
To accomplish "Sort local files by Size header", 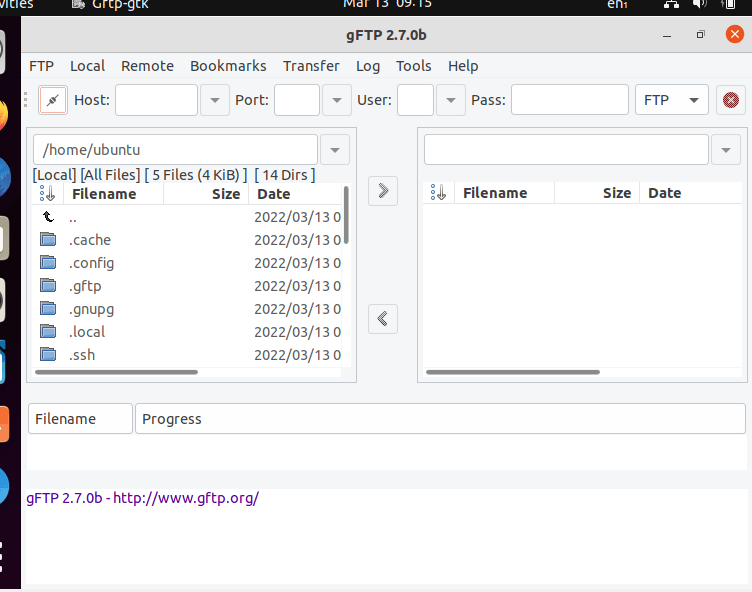I will pyautogui.click(x=206, y=194).
